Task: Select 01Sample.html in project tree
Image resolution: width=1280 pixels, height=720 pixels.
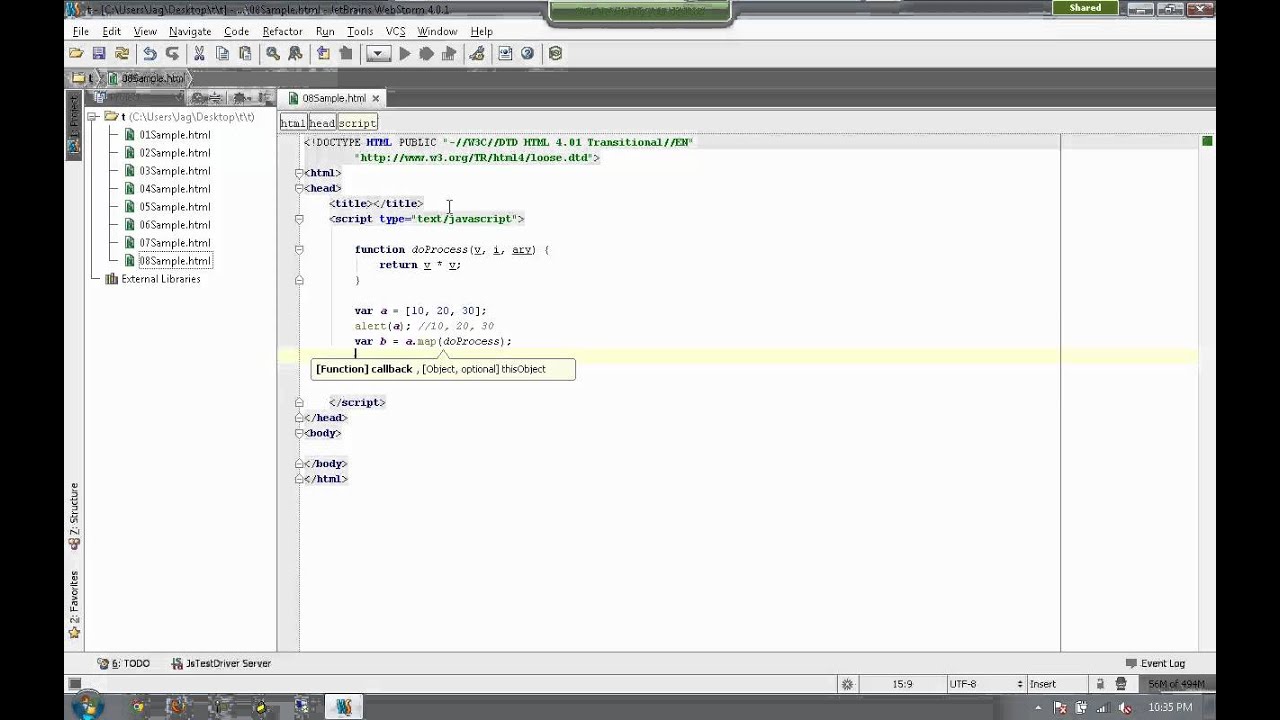Action: coord(175,135)
